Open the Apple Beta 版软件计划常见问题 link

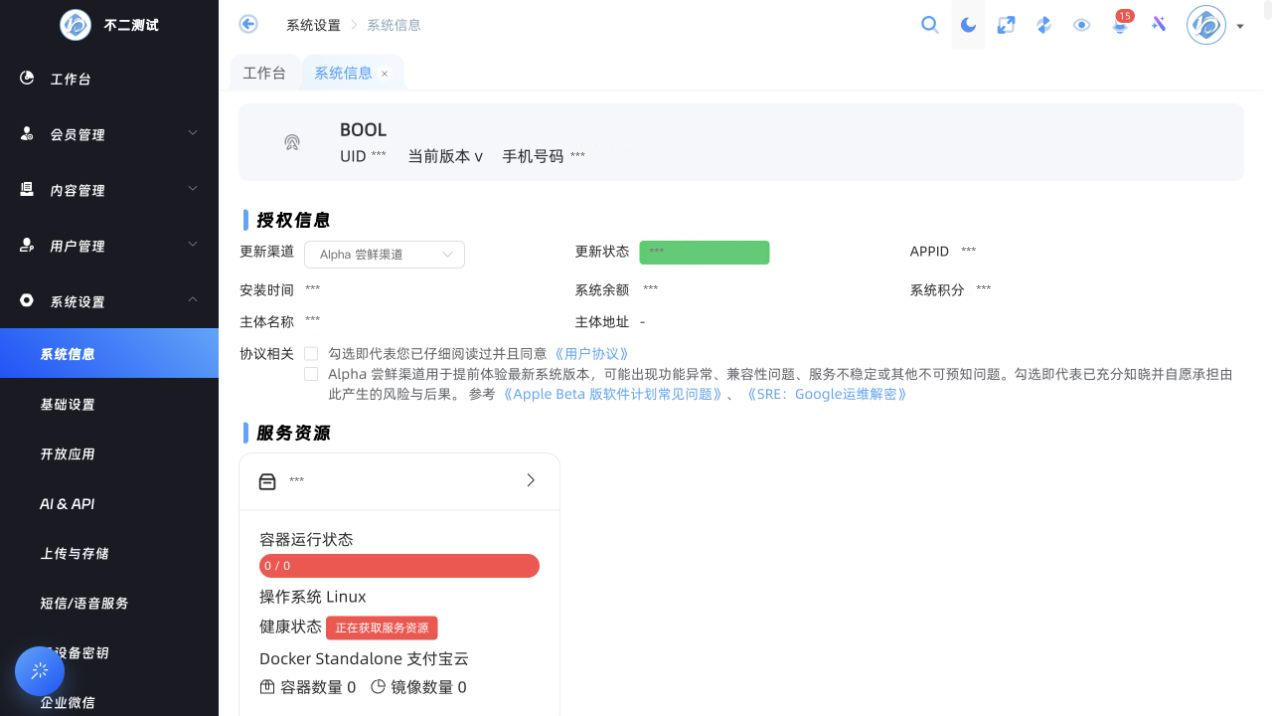[612, 394]
